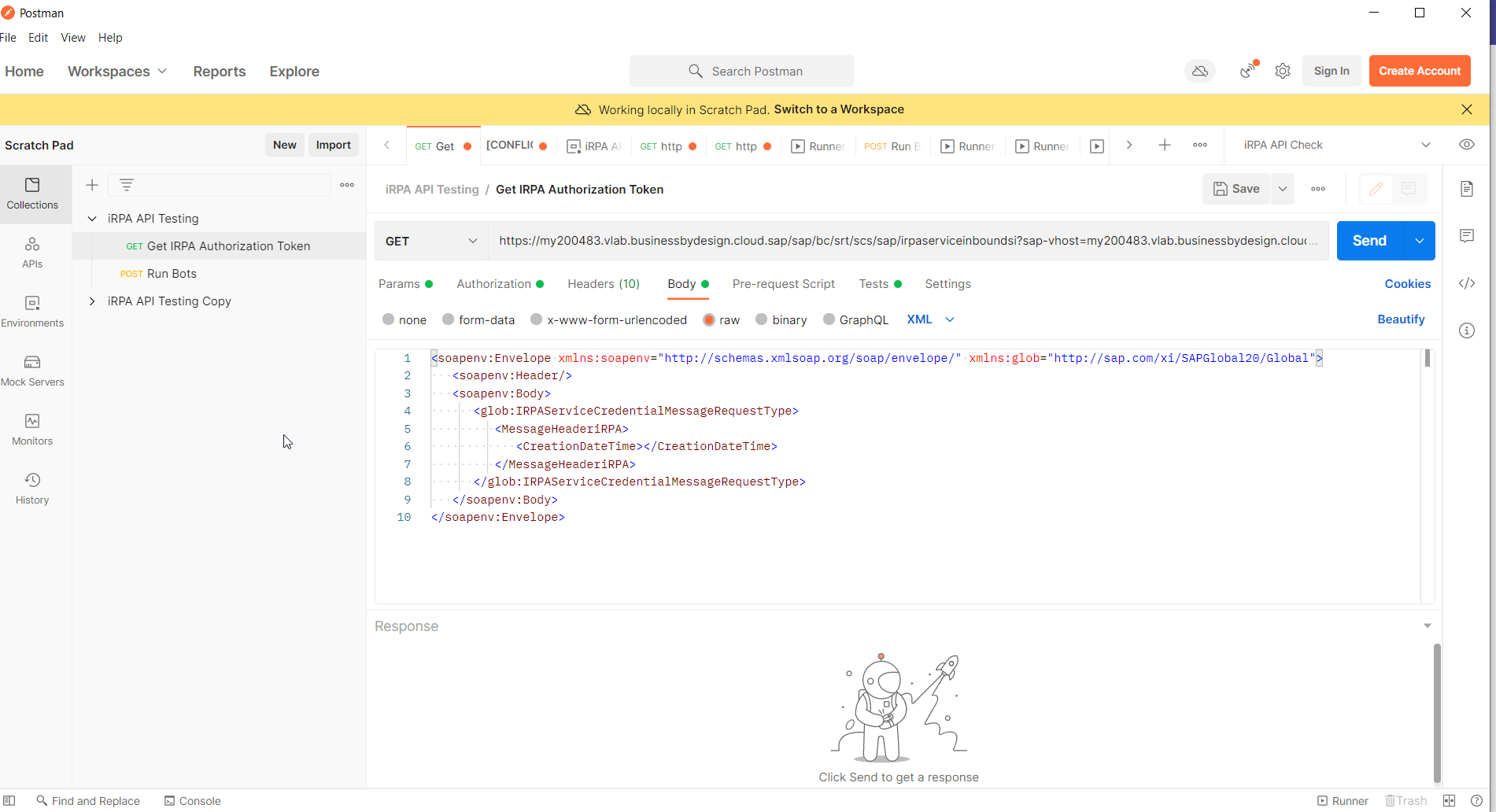Click the Beautify link
1496x812 pixels.
(1401, 319)
